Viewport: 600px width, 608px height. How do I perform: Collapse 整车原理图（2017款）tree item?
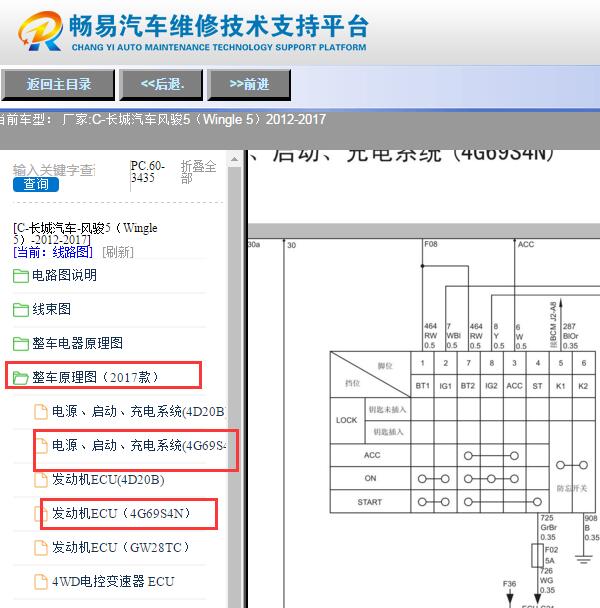[95, 377]
